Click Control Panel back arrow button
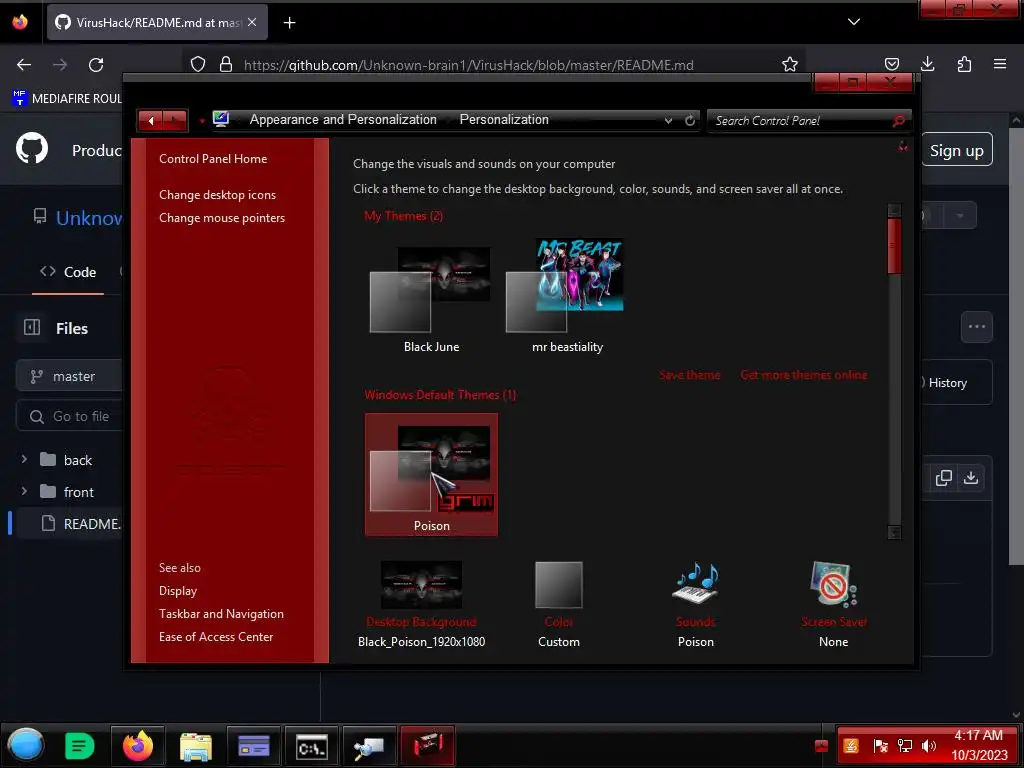The image size is (1024, 768). click(x=151, y=121)
